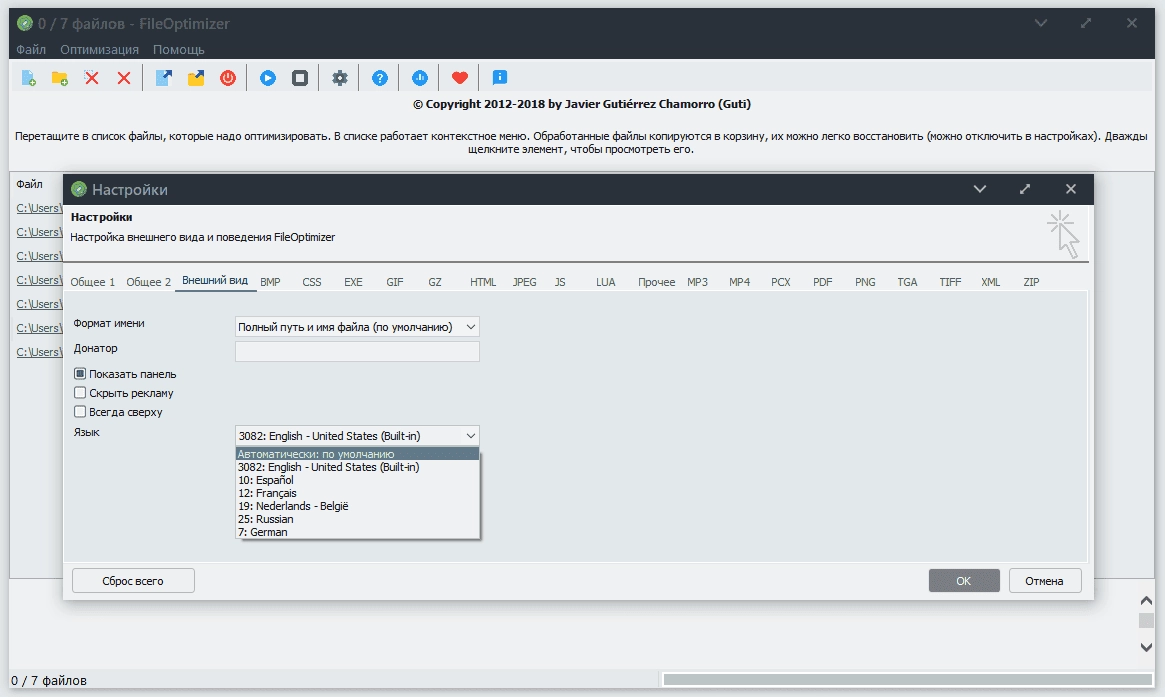Viewport: 1165px width, 697px height.
Task: Click the file with arrow toolbar icon
Action: [163, 77]
